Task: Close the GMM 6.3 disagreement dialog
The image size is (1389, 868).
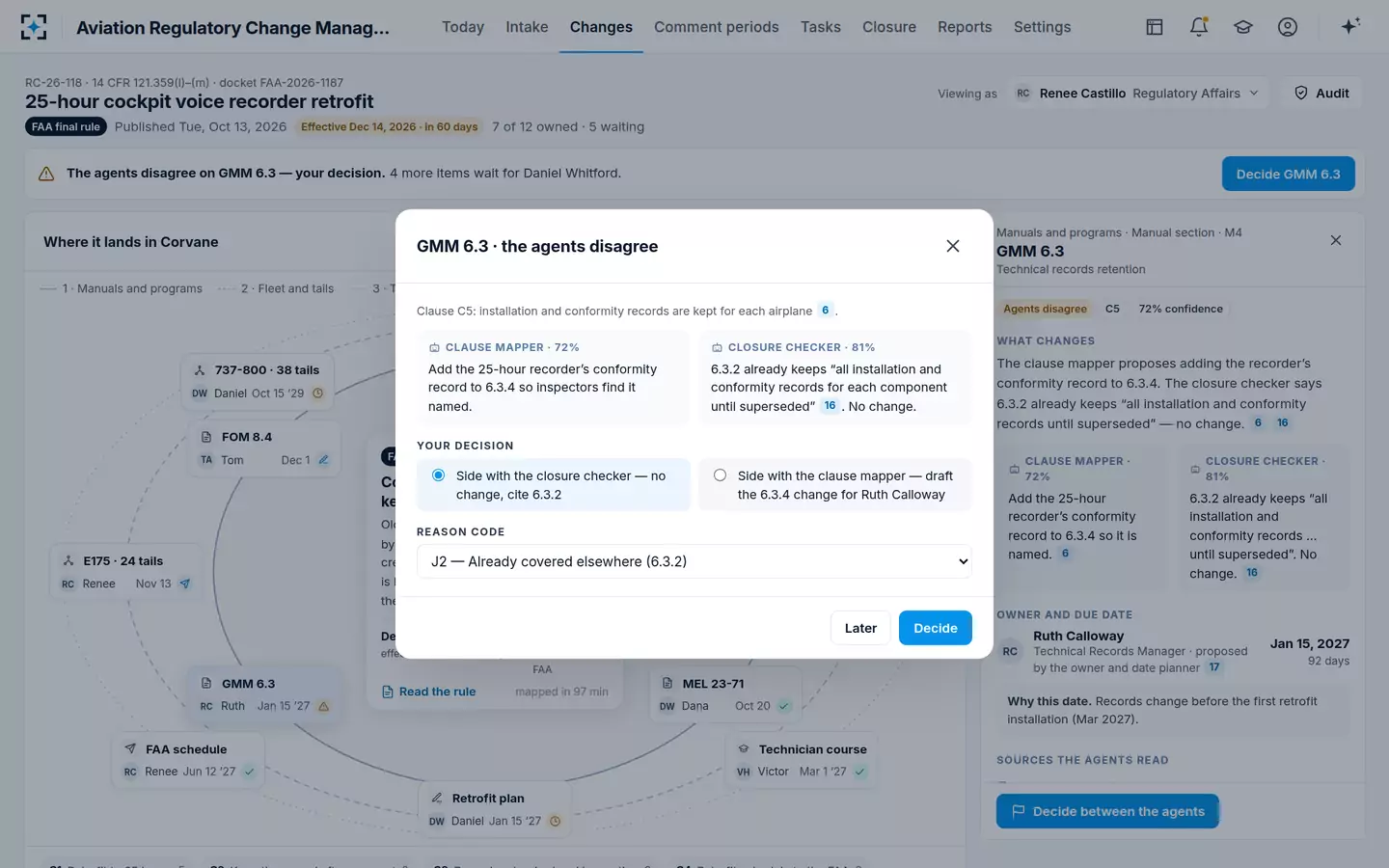Action: [x=953, y=246]
